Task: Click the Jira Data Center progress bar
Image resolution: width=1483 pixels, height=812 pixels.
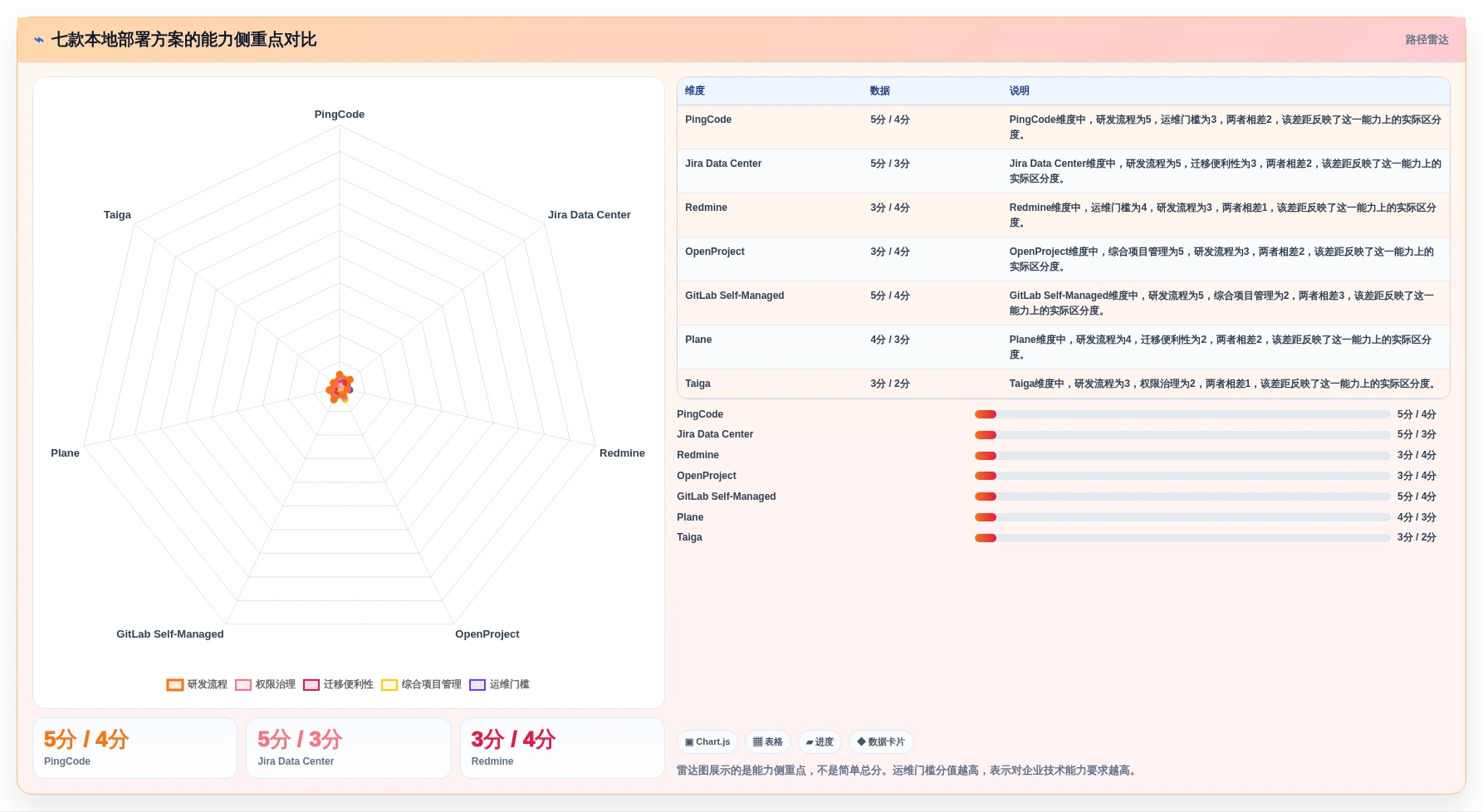Action: tap(1182, 435)
